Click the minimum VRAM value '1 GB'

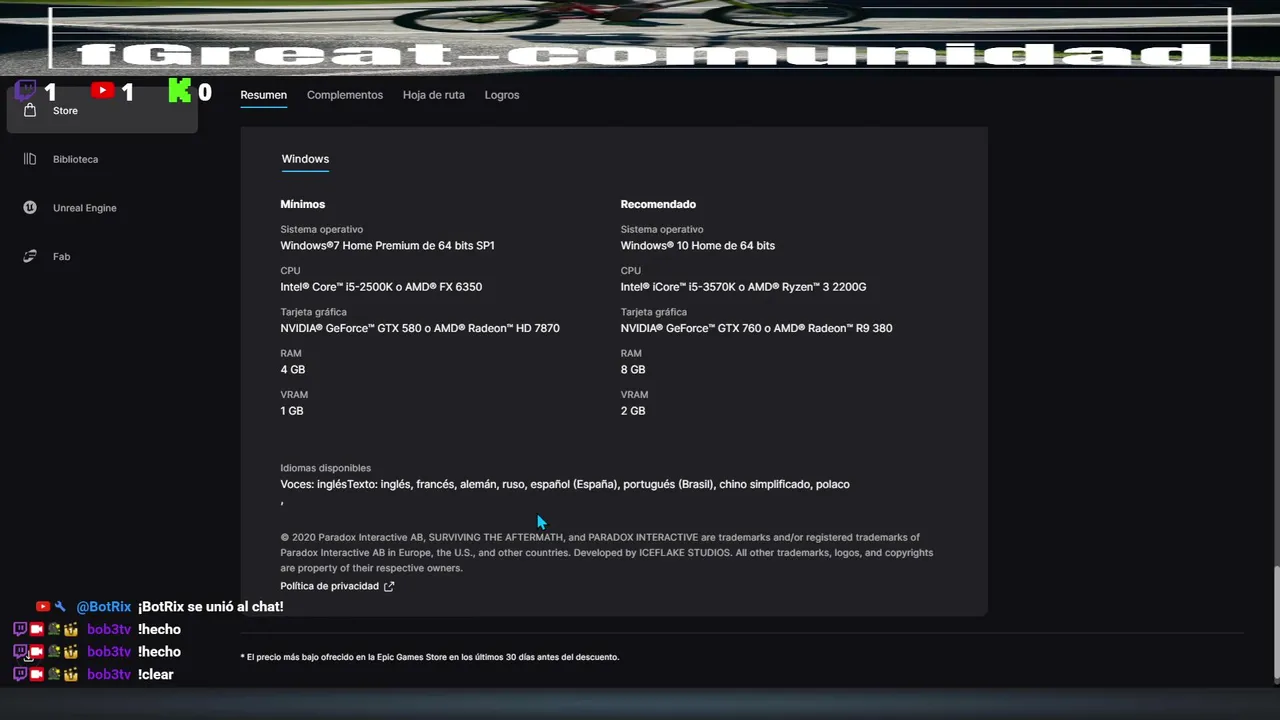point(291,411)
